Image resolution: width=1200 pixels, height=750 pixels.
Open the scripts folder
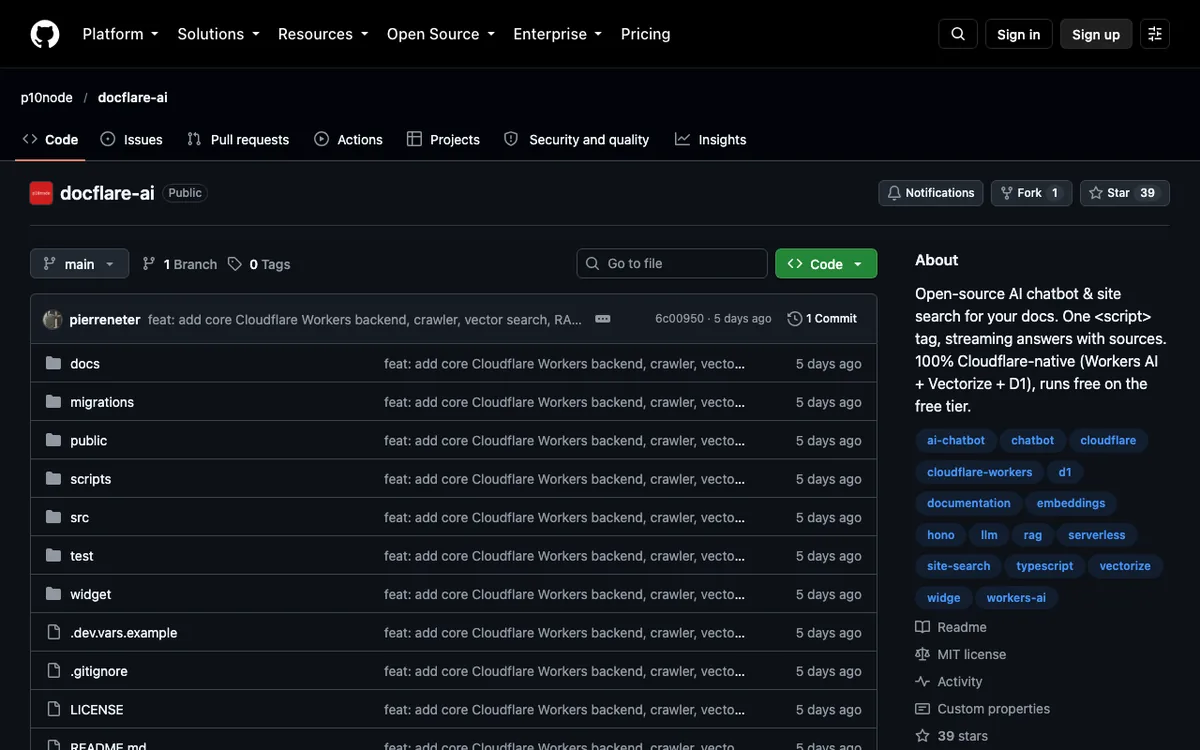[x=91, y=479]
